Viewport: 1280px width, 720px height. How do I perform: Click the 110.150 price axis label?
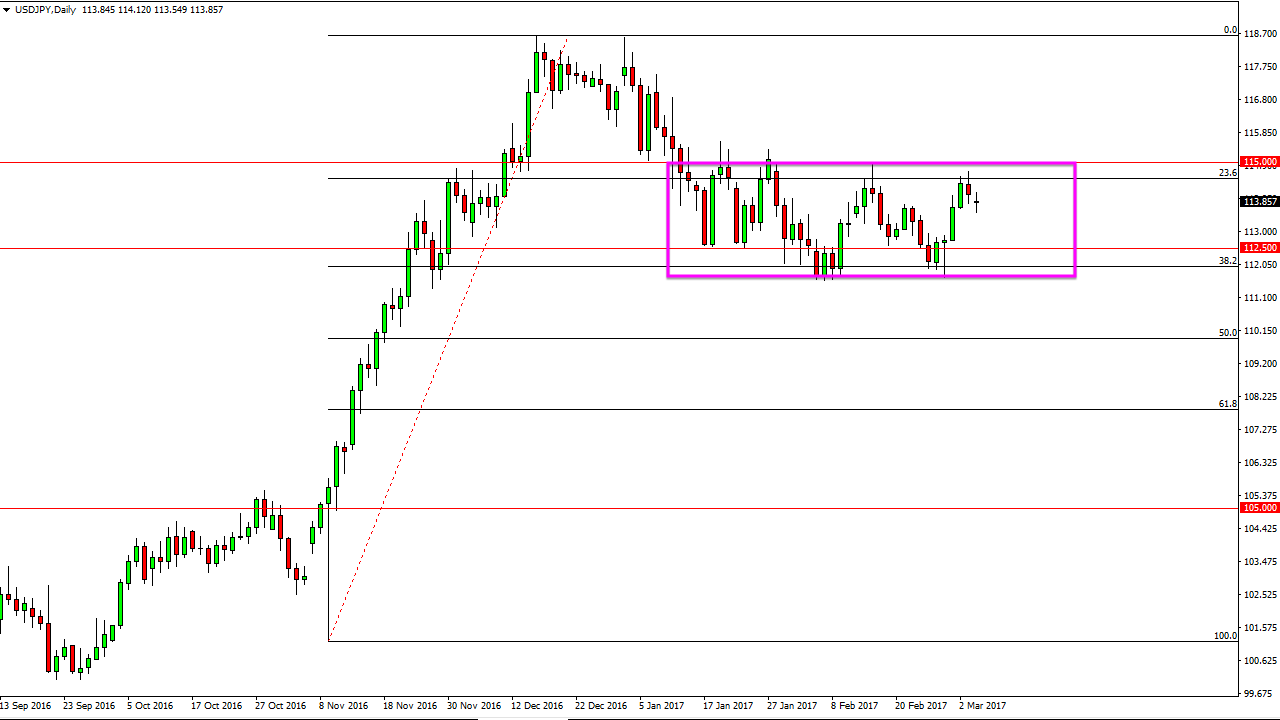(x=1262, y=329)
